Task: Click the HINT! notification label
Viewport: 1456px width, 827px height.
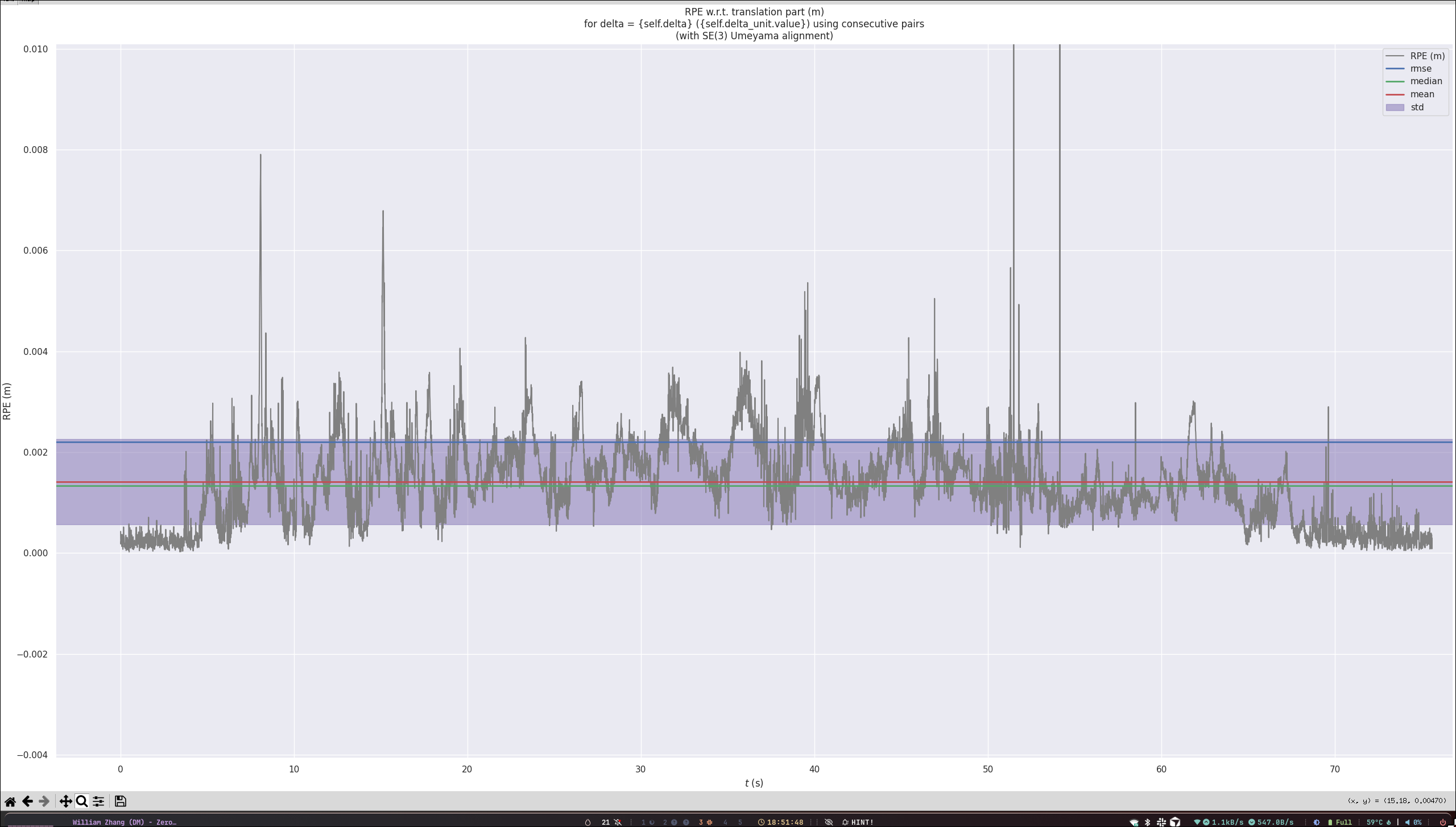Action: point(862,822)
